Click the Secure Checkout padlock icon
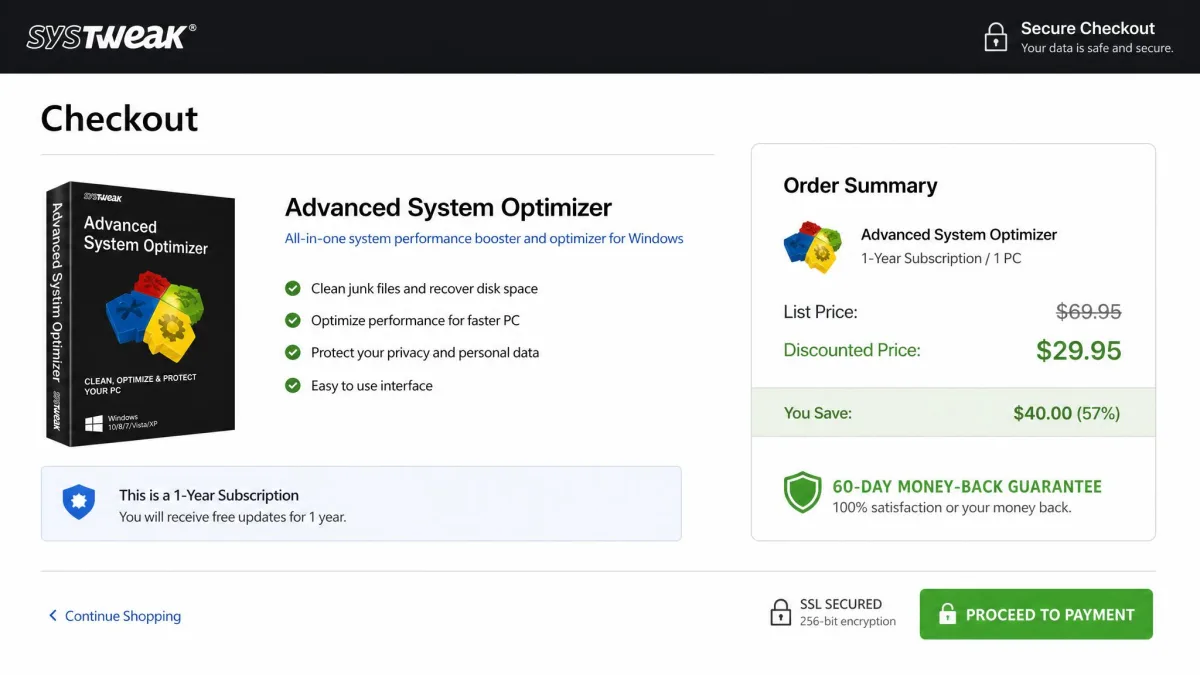The height and width of the screenshot is (675, 1200). [995, 37]
